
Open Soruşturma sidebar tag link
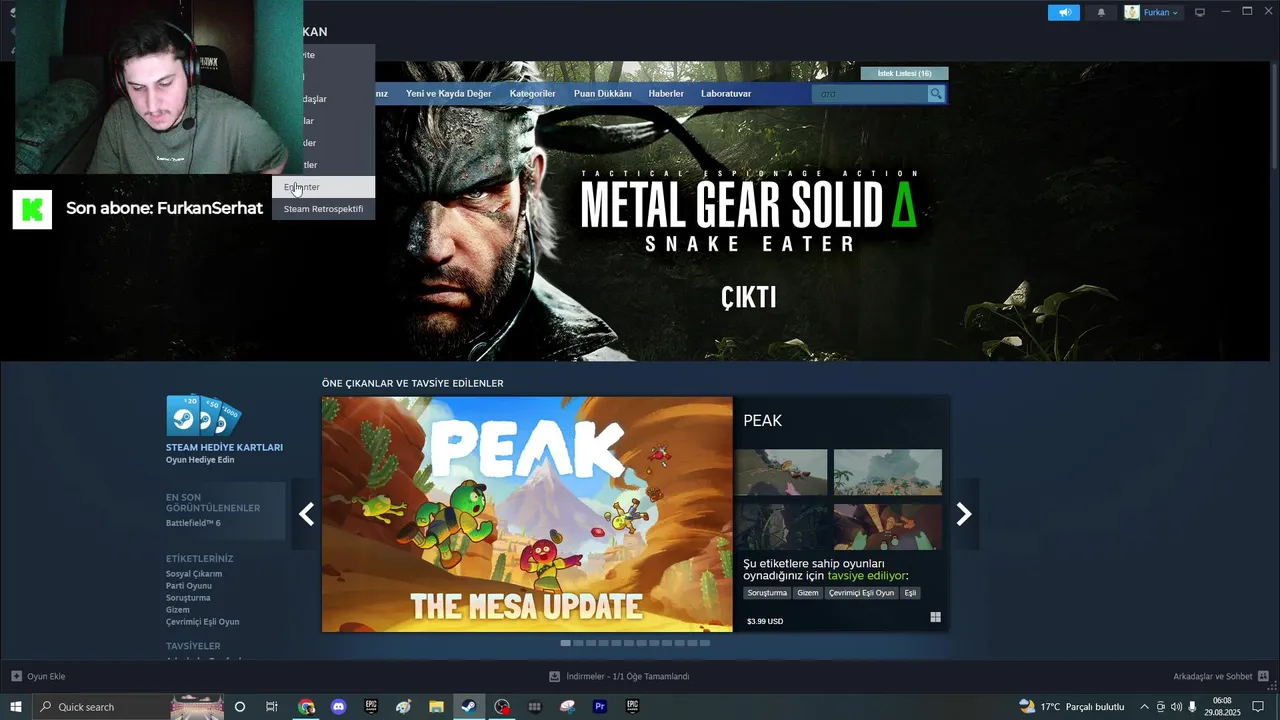(x=188, y=598)
